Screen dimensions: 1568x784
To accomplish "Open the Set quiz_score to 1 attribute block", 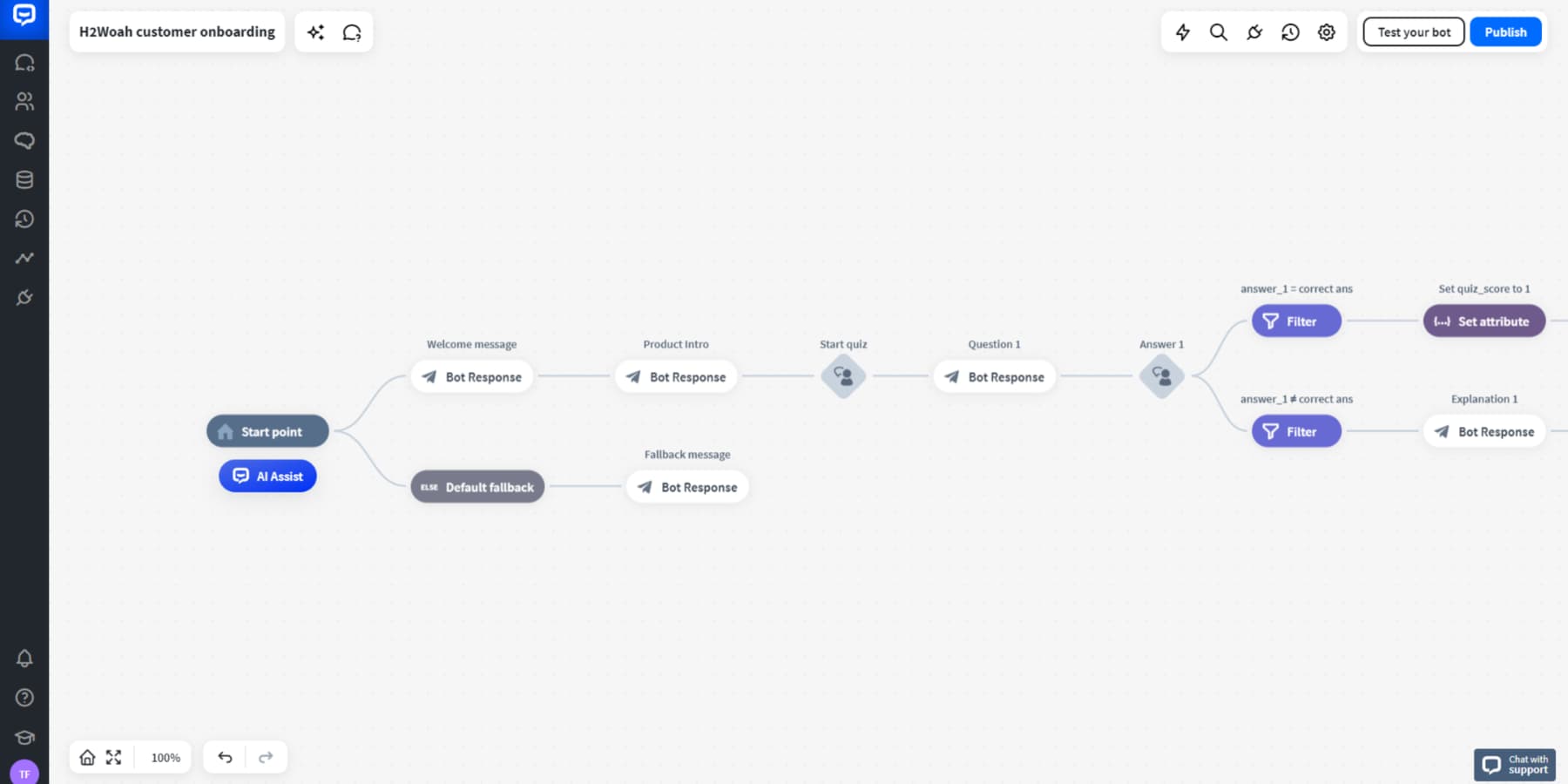I will (1484, 321).
